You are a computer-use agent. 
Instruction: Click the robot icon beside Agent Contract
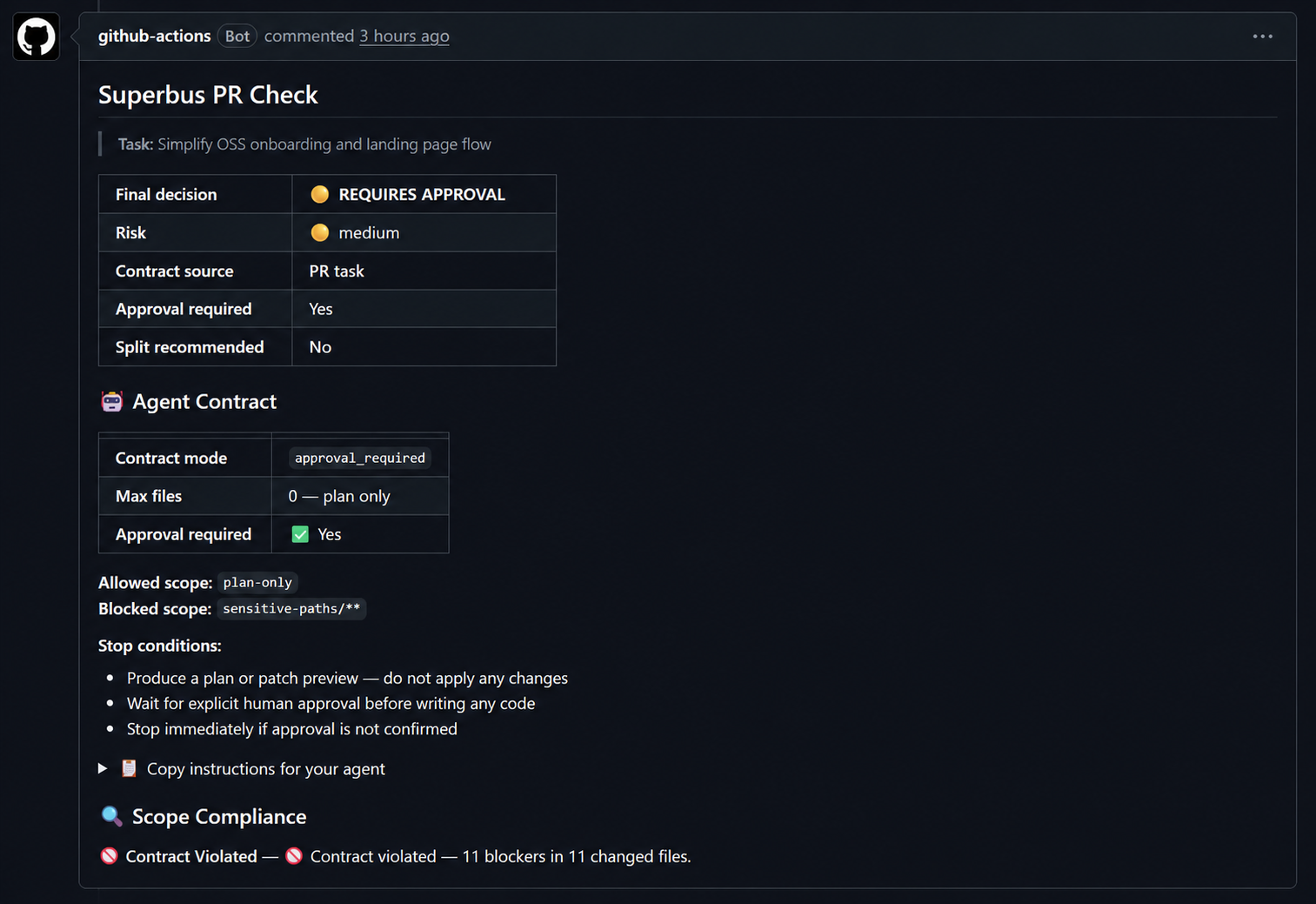click(x=112, y=401)
